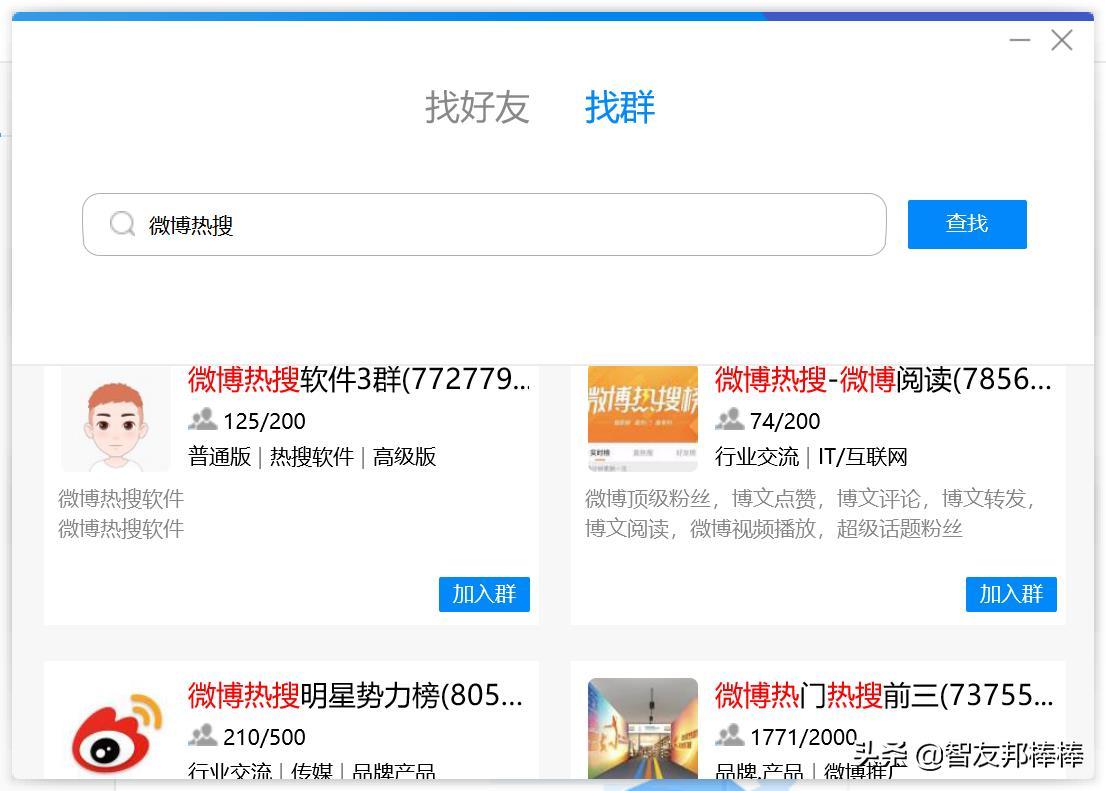
Task: Click the 查找 search button
Action: coord(967,224)
